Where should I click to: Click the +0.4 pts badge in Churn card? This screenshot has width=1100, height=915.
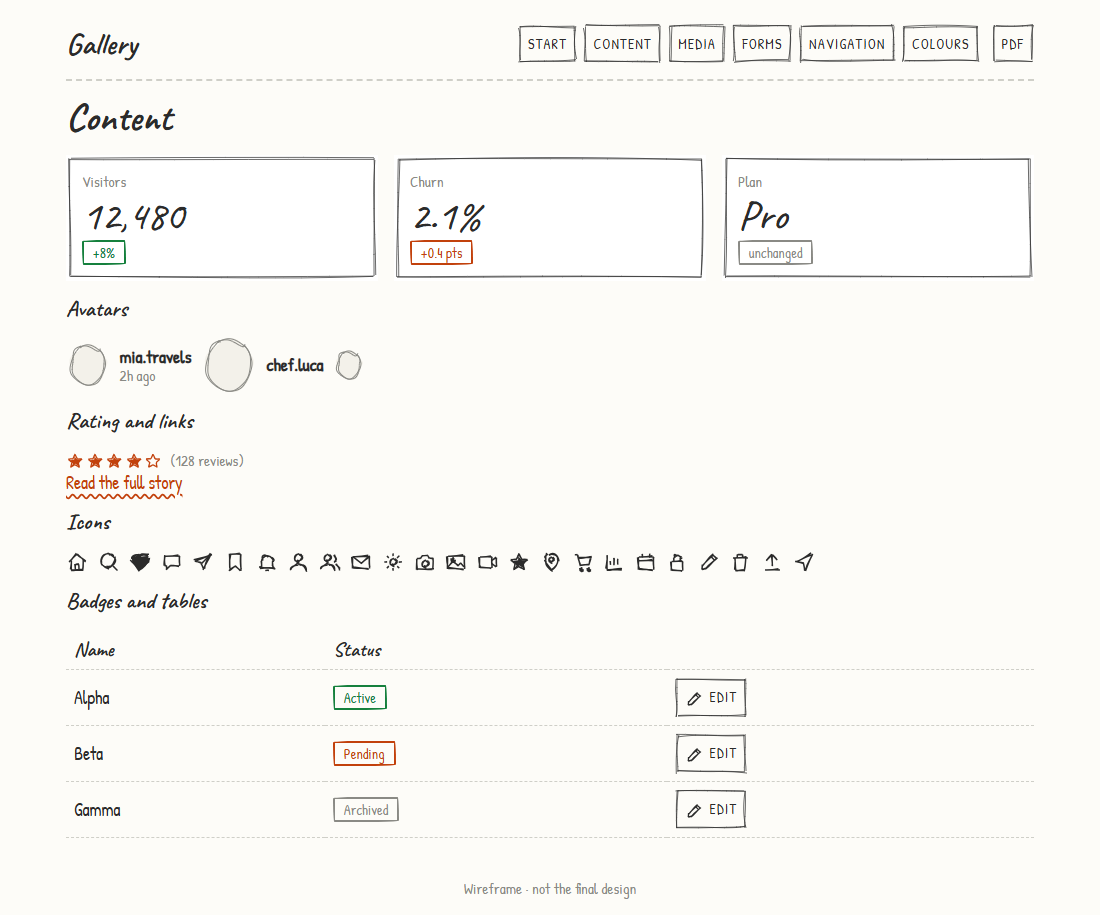tap(441, 253)
